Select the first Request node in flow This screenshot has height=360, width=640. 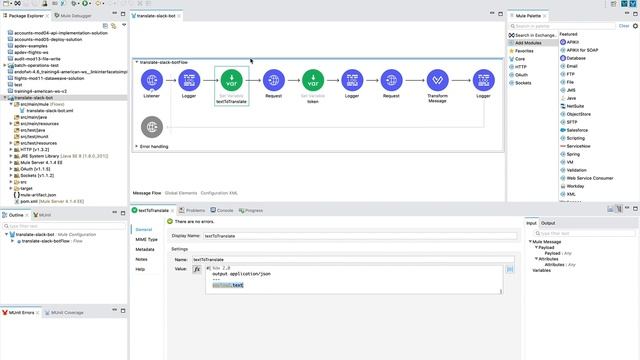[x=273, y=80]
